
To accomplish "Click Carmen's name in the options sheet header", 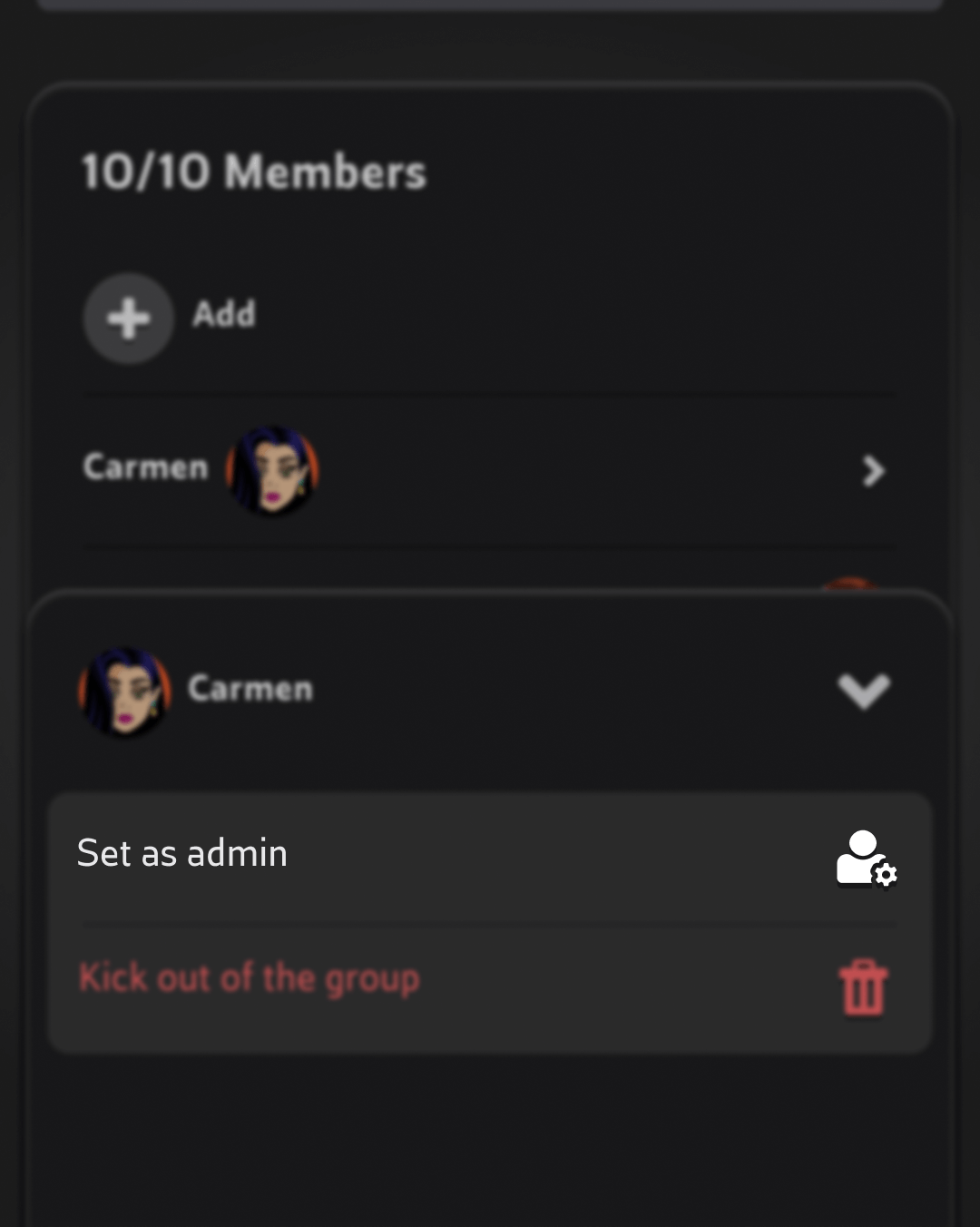I will [x=250, y=689].
